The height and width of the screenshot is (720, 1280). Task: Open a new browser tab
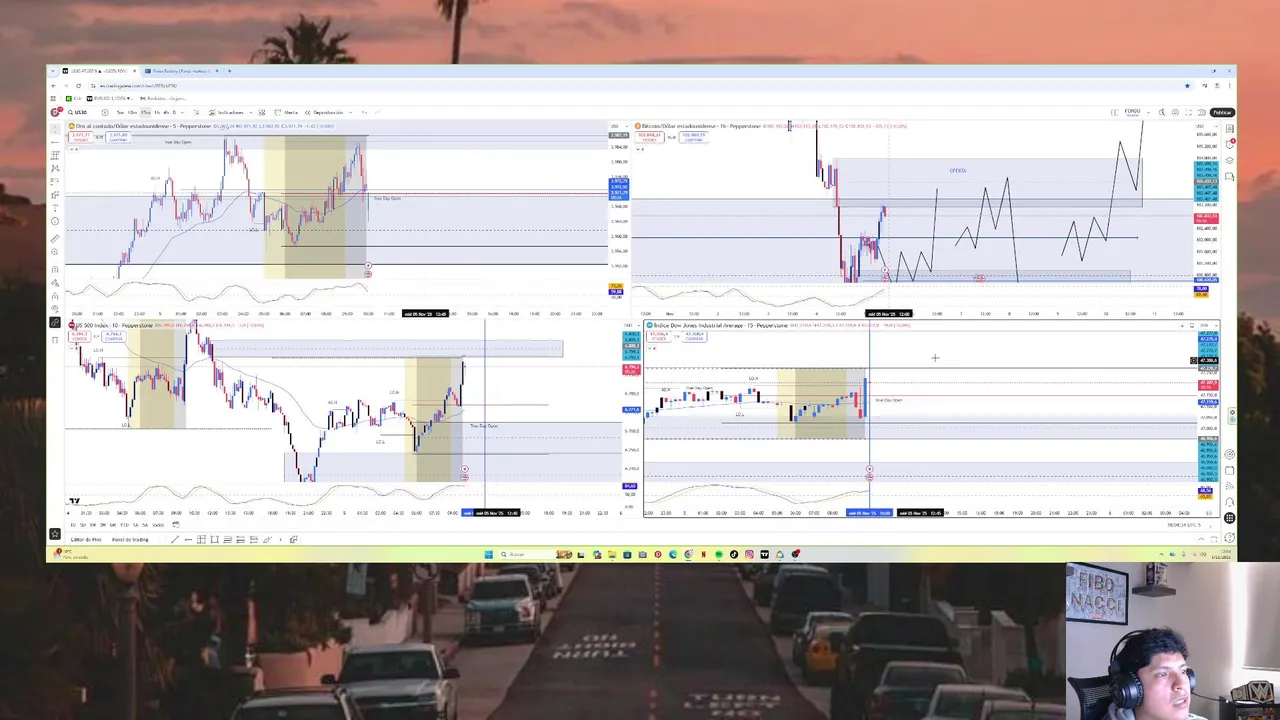(229, 71)
